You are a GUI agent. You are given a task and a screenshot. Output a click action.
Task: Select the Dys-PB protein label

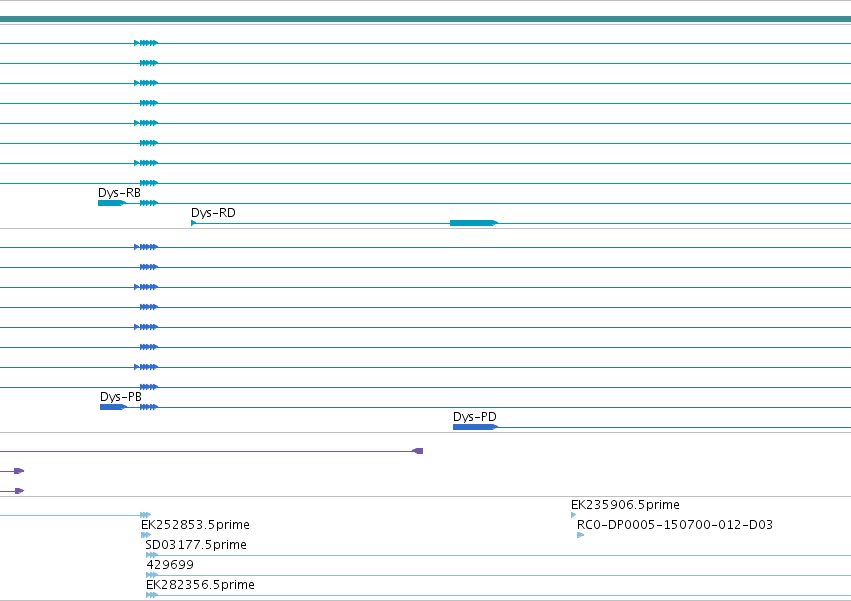pyautogui.click(x=120, y=397)
